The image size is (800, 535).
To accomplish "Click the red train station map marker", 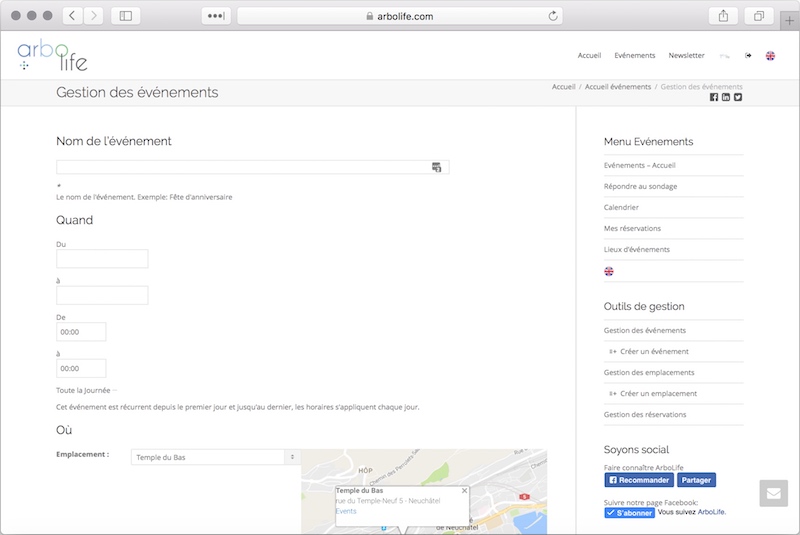I will [524, 496].
